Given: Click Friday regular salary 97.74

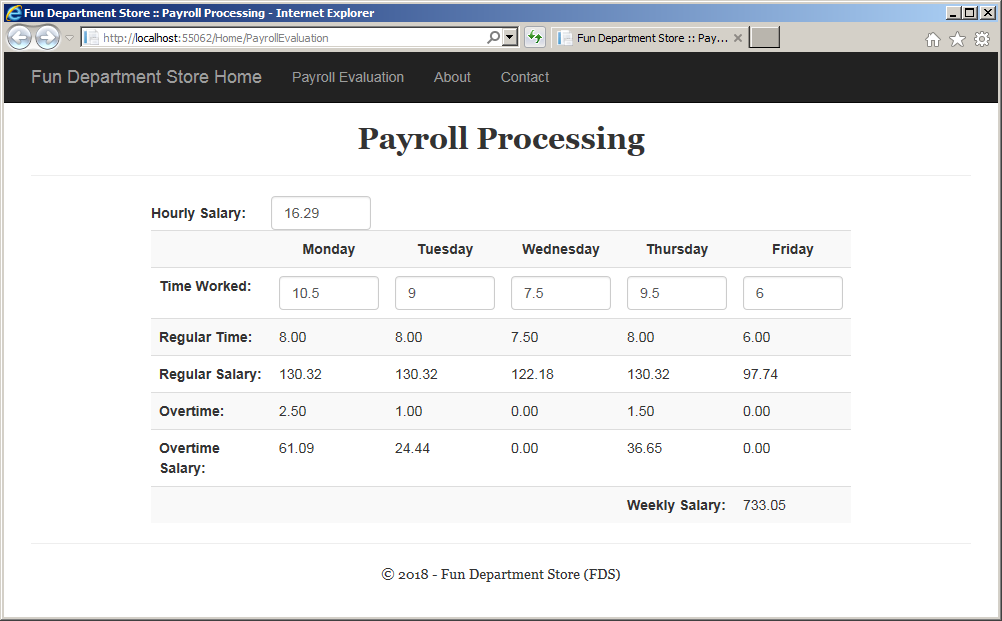Looking at the screenshot, I should 760,374.
